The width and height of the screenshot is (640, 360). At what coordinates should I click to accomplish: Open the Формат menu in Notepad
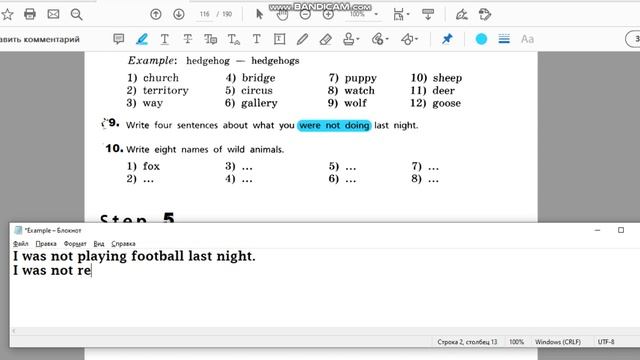click(x=75, y=244)
